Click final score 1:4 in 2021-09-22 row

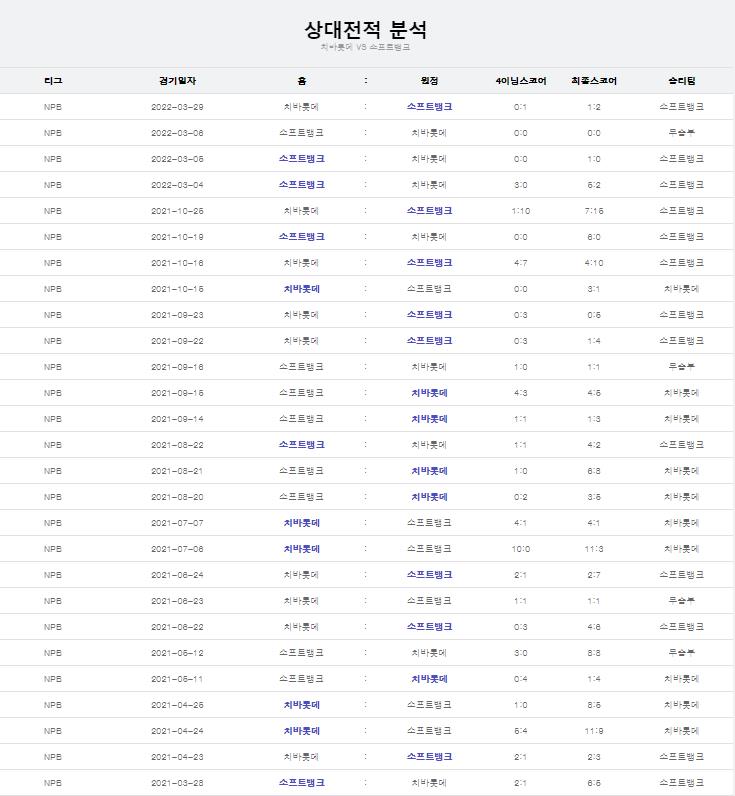pos(594,341)
